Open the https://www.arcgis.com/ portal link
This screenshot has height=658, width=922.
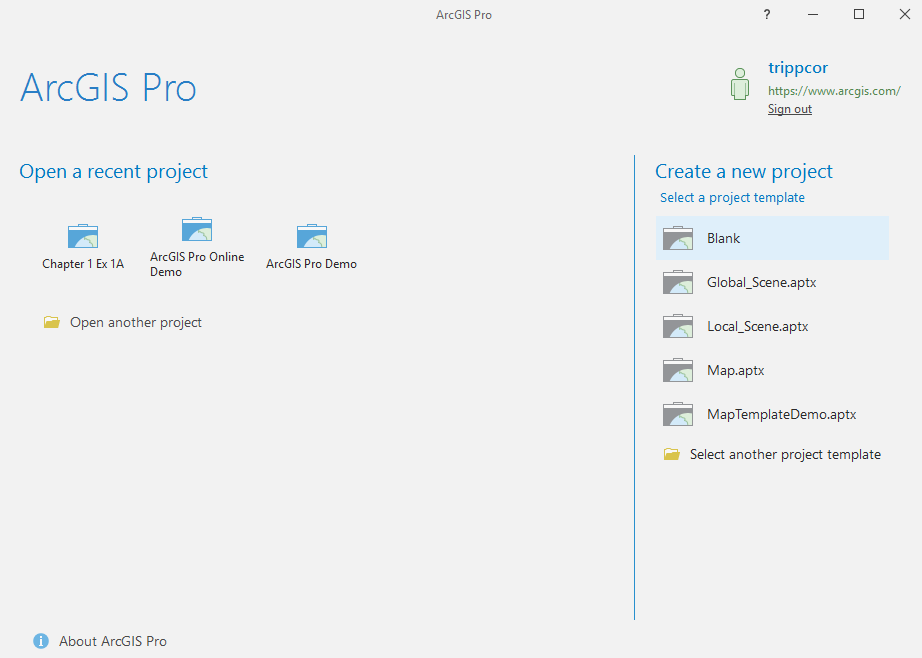tap(834, 91)
